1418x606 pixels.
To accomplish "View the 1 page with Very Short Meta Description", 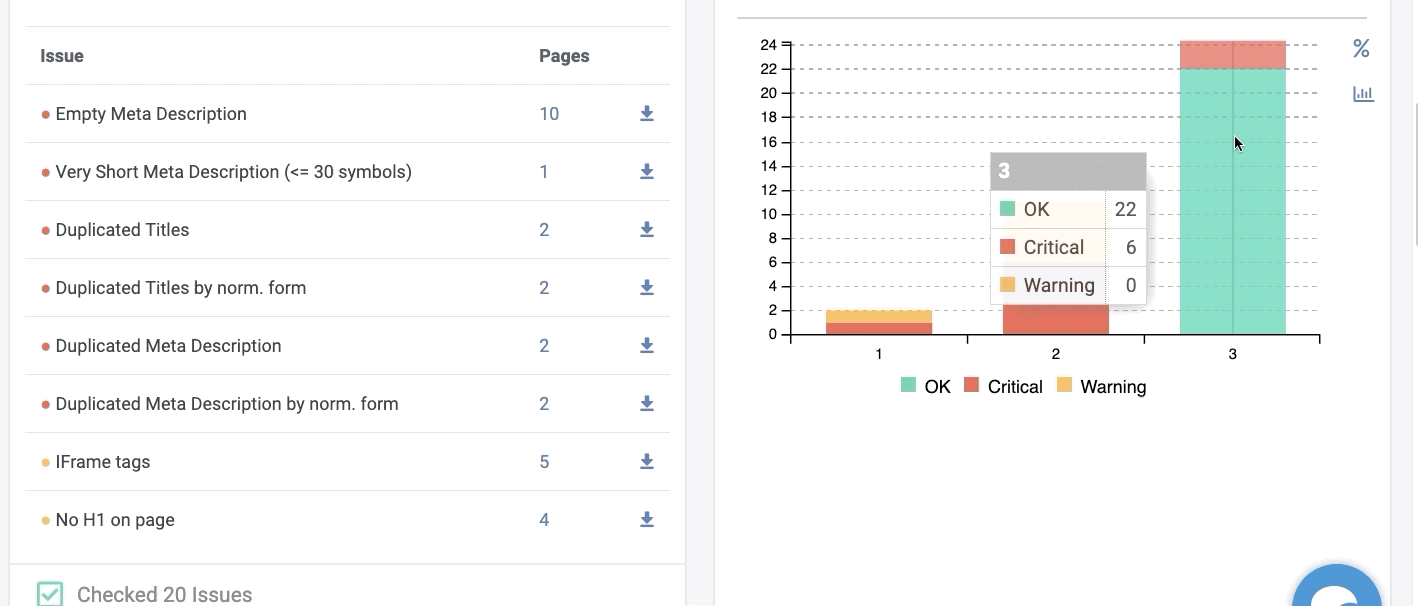I will pos(544,172).
